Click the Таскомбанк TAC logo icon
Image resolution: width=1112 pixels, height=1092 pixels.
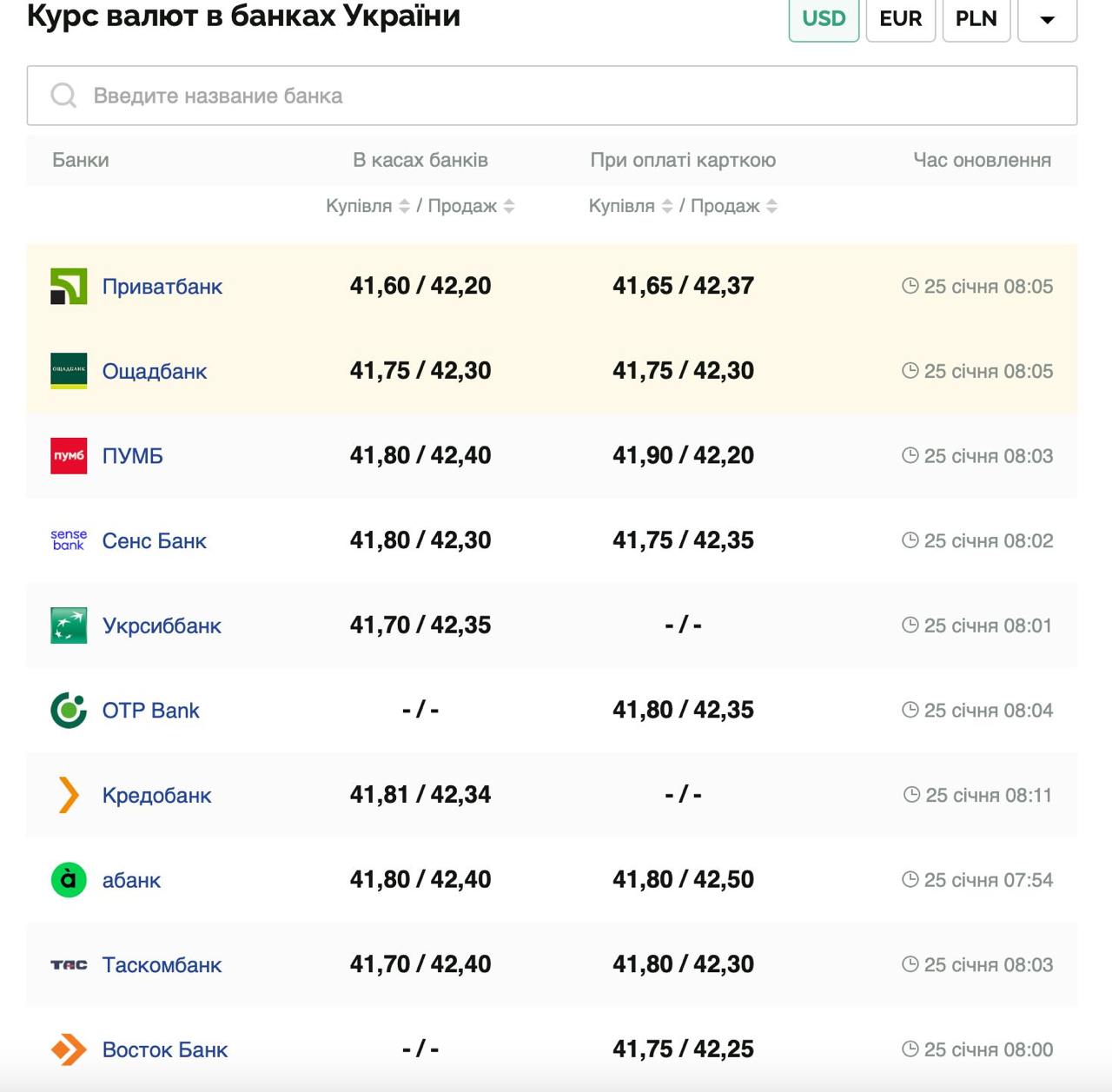tap(69, 965)
